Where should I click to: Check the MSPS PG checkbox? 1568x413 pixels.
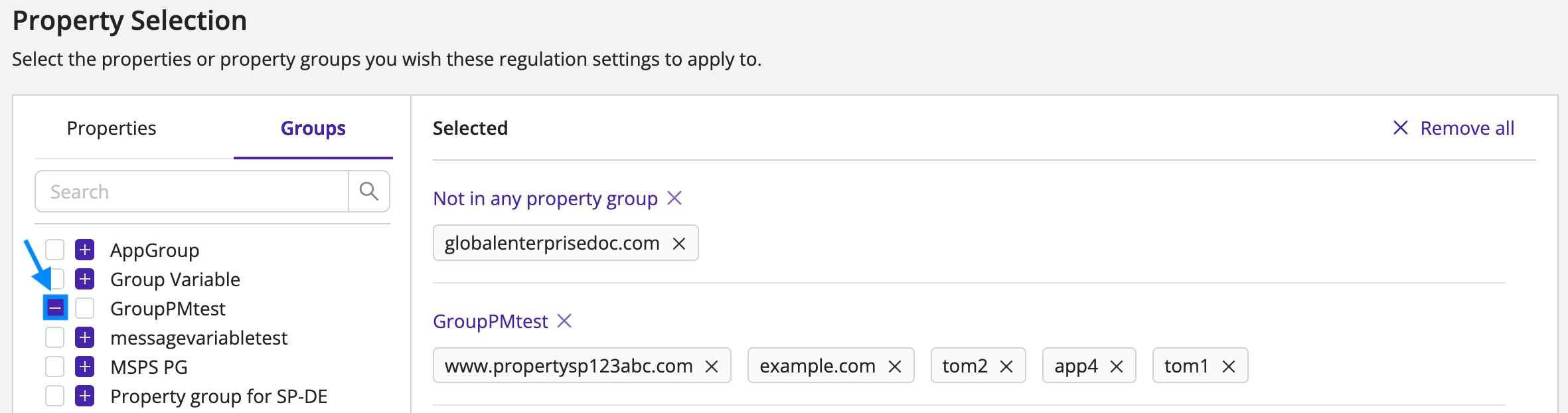click(x=54, y=367)
